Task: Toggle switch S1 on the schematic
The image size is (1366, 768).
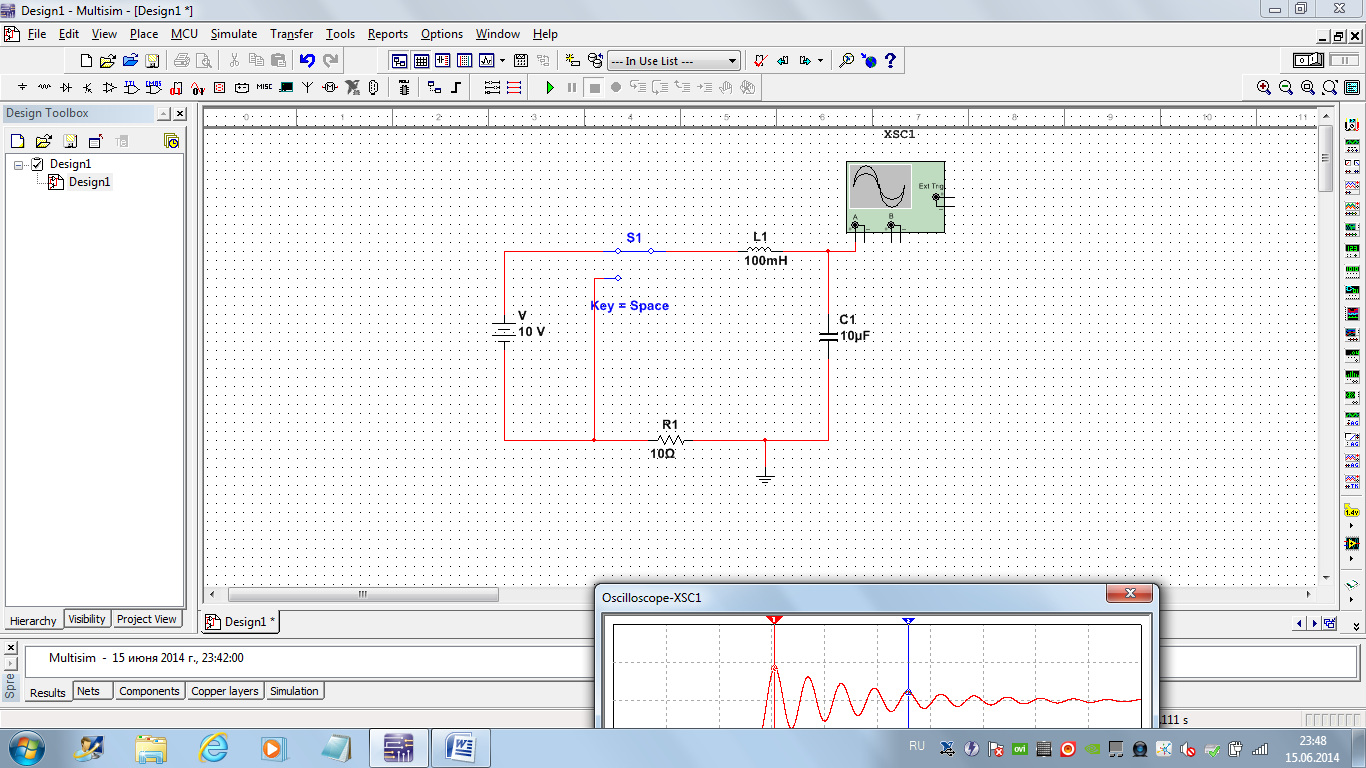Action: (x=634, y=252)
